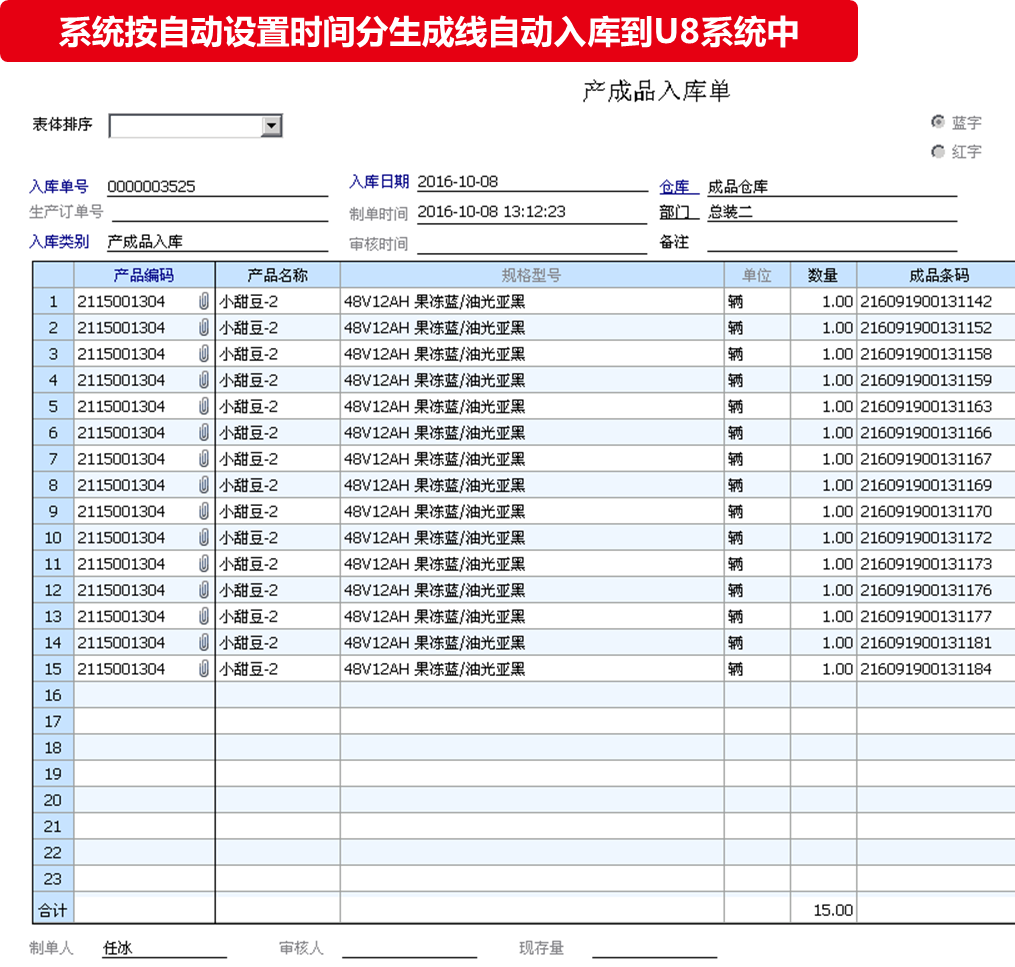Click the 仓库 link label
This screenshot has height=967, width=1015.
tap(675, 187)
